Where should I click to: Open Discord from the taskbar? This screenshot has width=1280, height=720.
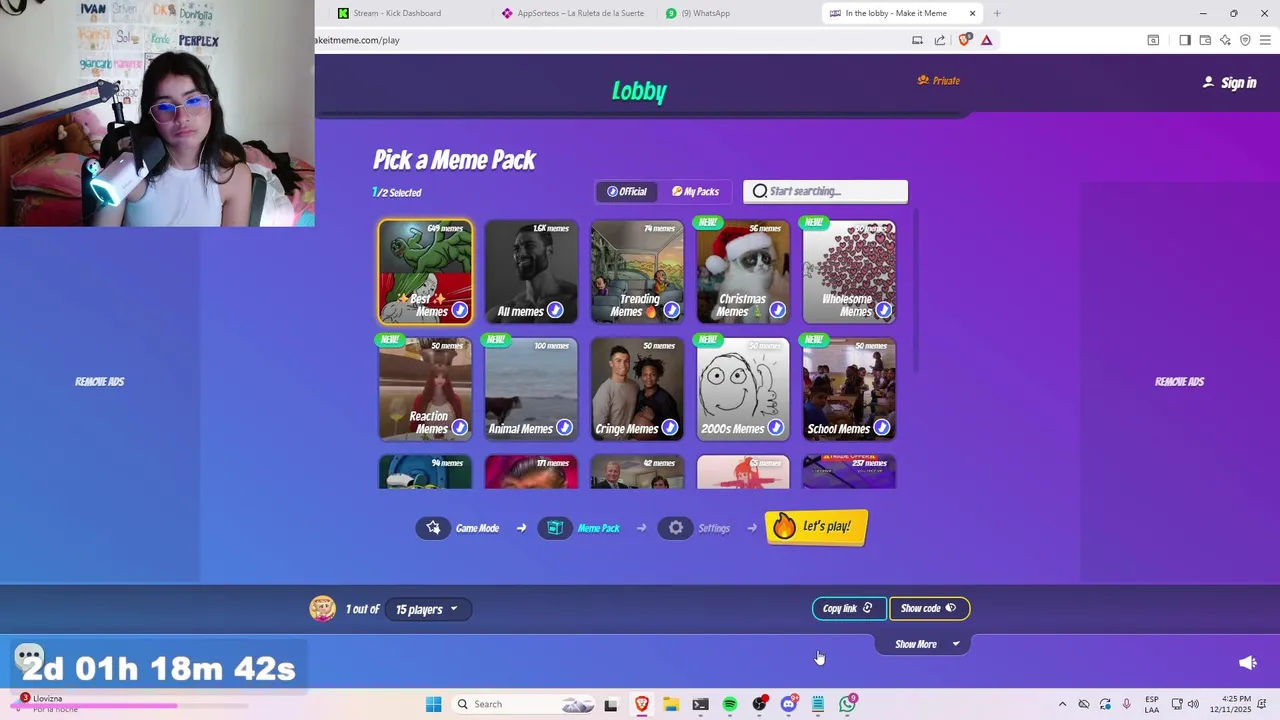point(788,704)
